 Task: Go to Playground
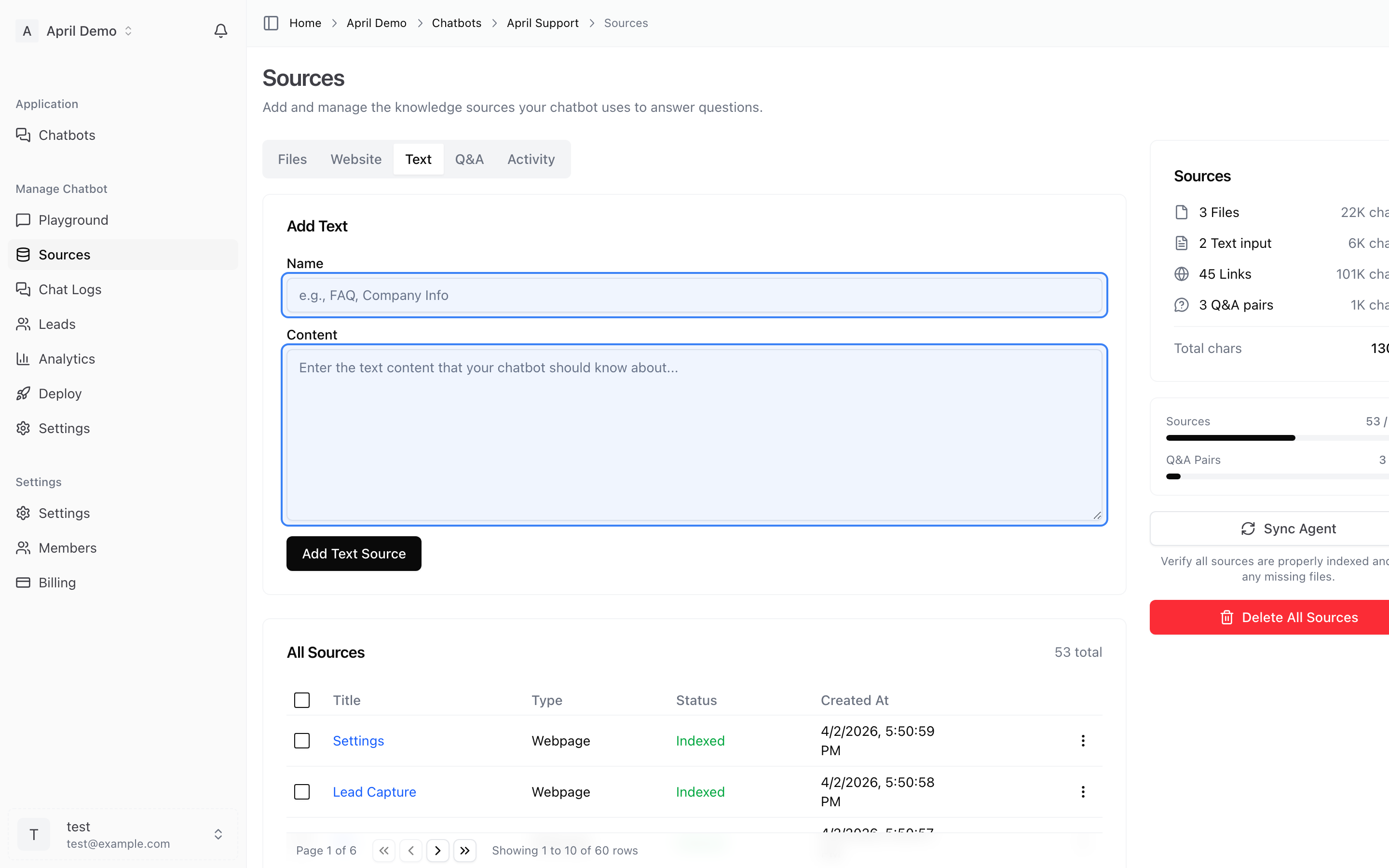click(x=123, y=220)
